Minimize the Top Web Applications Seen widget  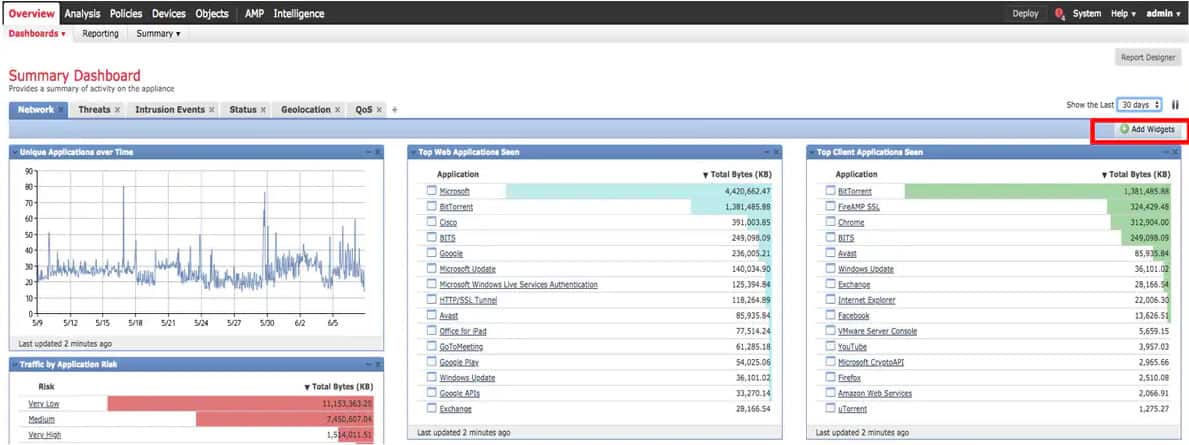767,152
